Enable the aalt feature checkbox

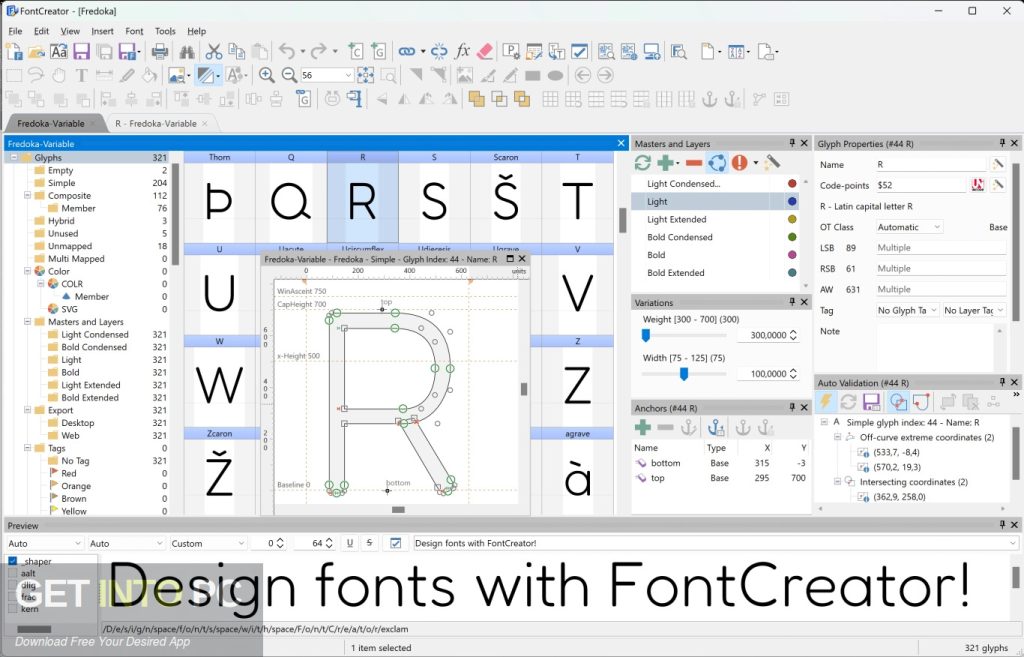click(x=12, y=573)
